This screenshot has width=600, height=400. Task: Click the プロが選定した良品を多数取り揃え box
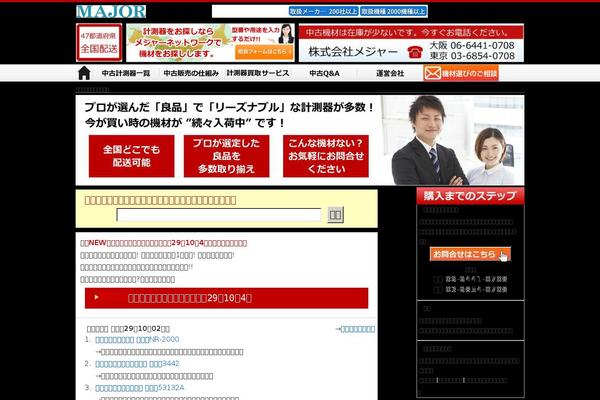click(x=226, y=156)
